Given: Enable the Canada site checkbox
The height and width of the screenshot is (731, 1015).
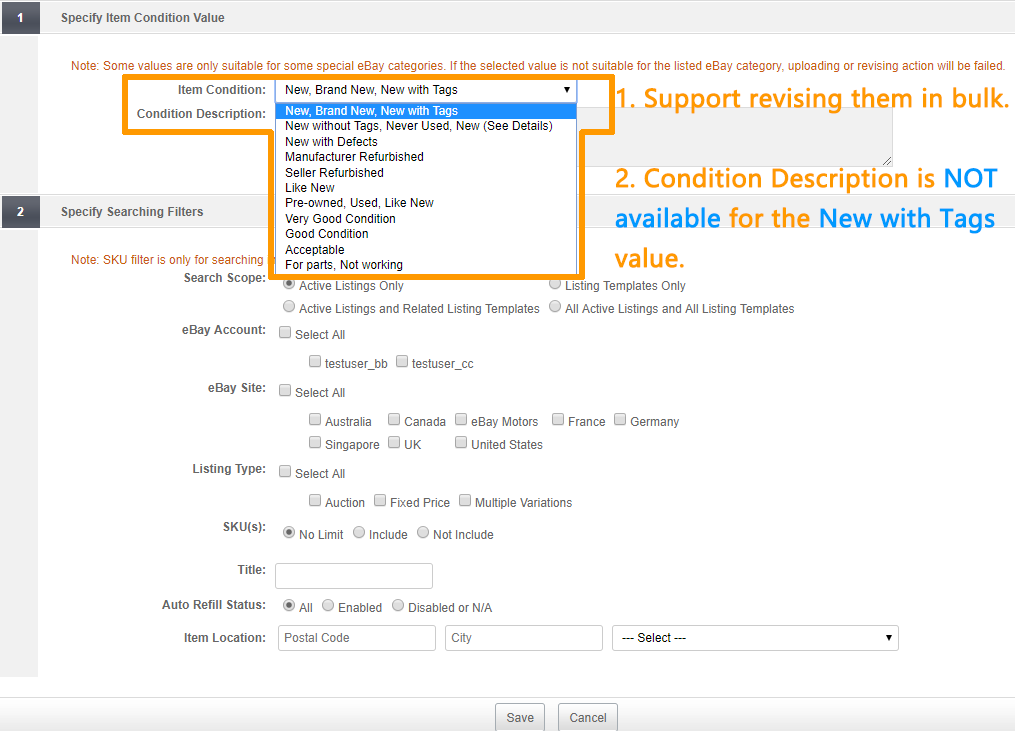Looking at the screenshot, I should [x=394, y=420].
